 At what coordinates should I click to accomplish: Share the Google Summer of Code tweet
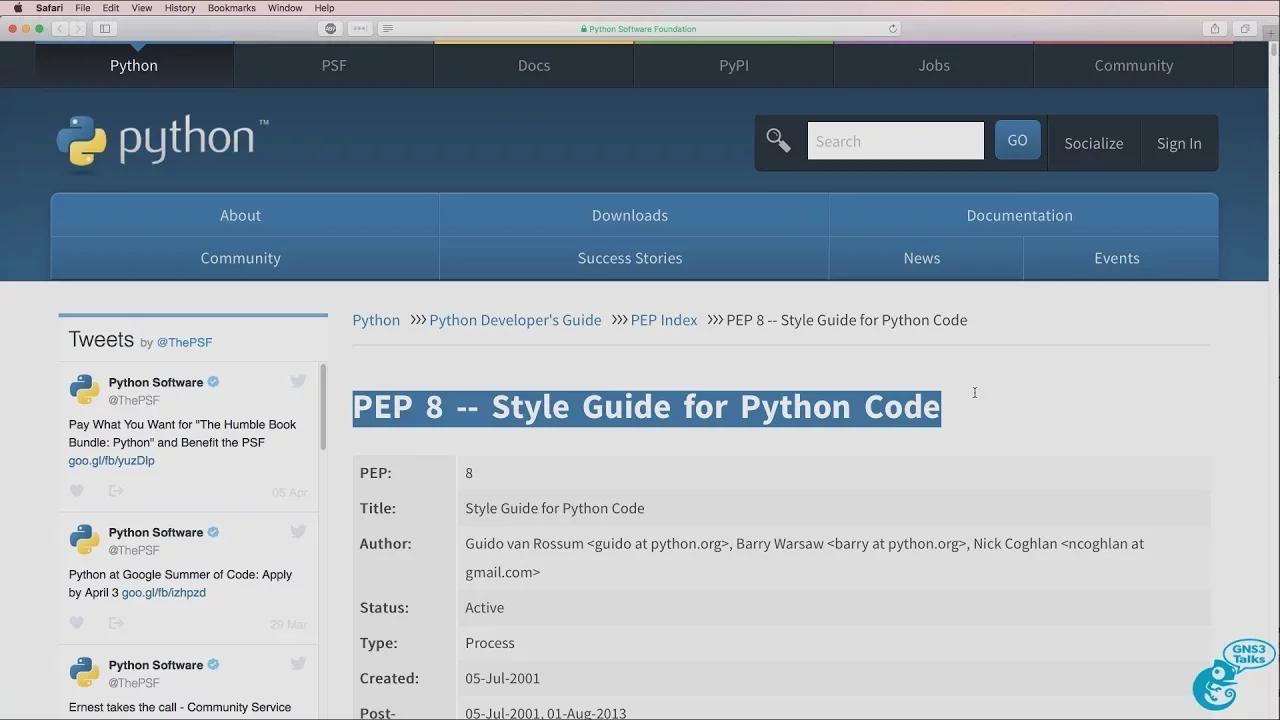(x=116, y=623)
